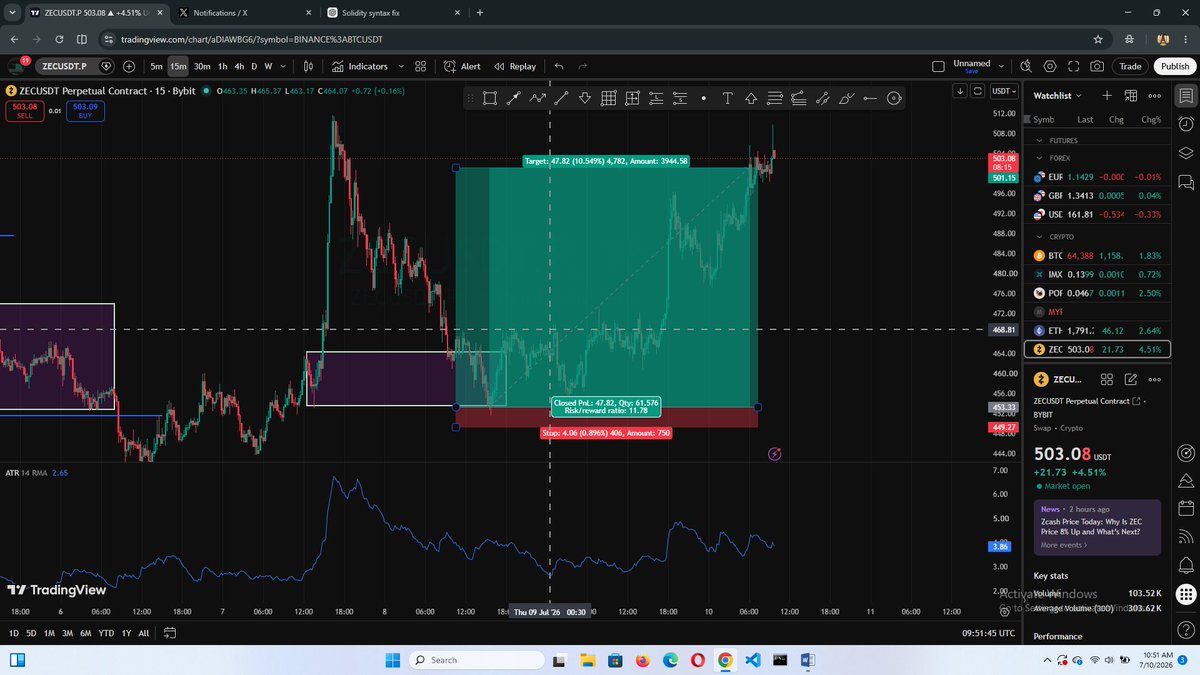
Task: Click the Windows Start button
Action: (x=391, y=660)
